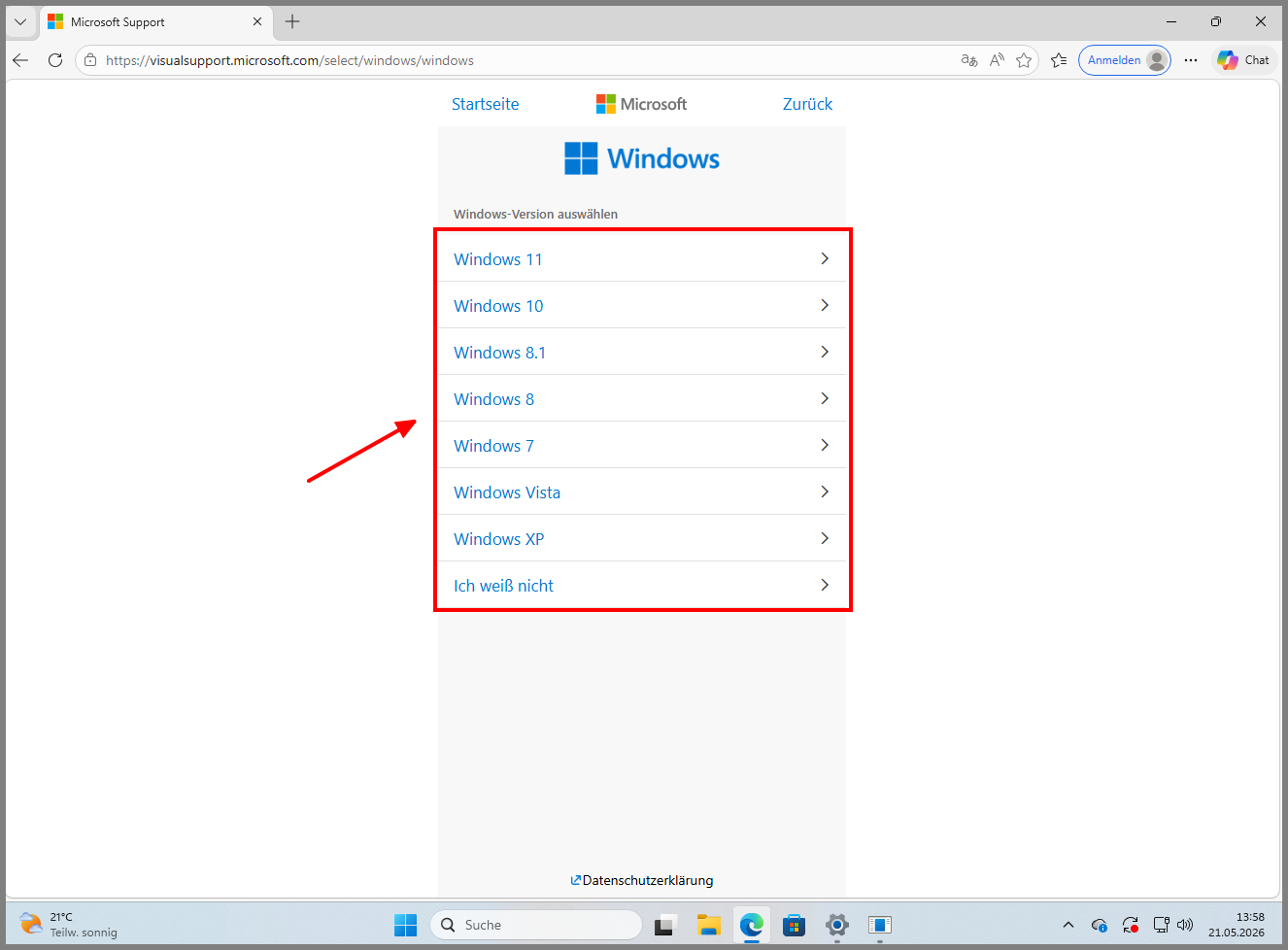
Task: Open a new browser tab
Action: coord(292,21)
